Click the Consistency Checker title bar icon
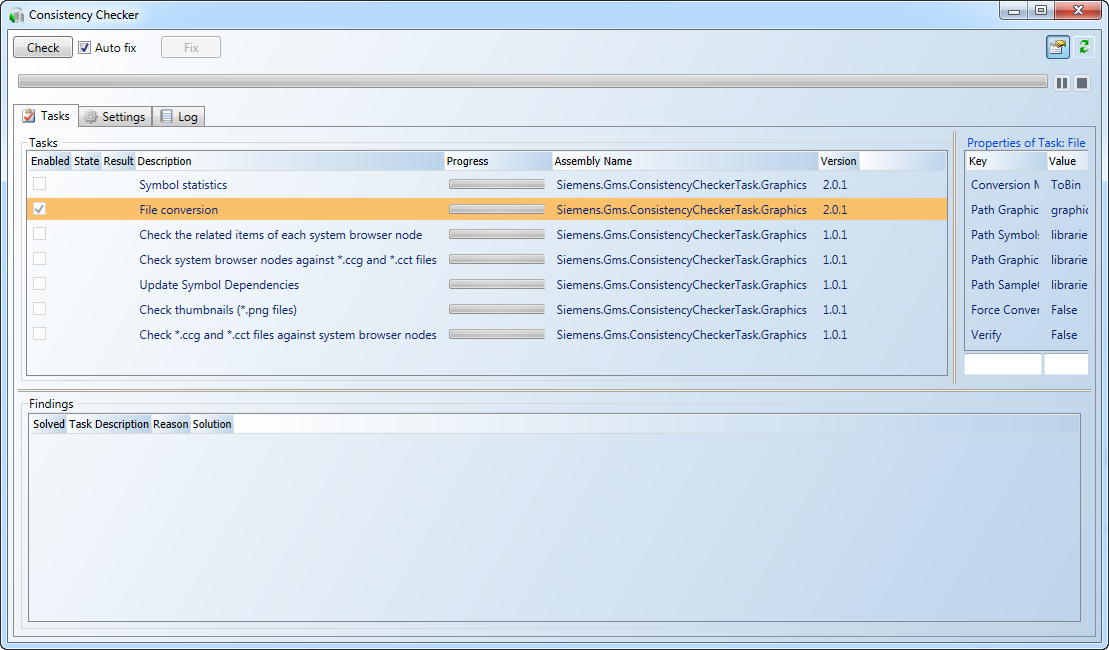 tap(16, 15)
